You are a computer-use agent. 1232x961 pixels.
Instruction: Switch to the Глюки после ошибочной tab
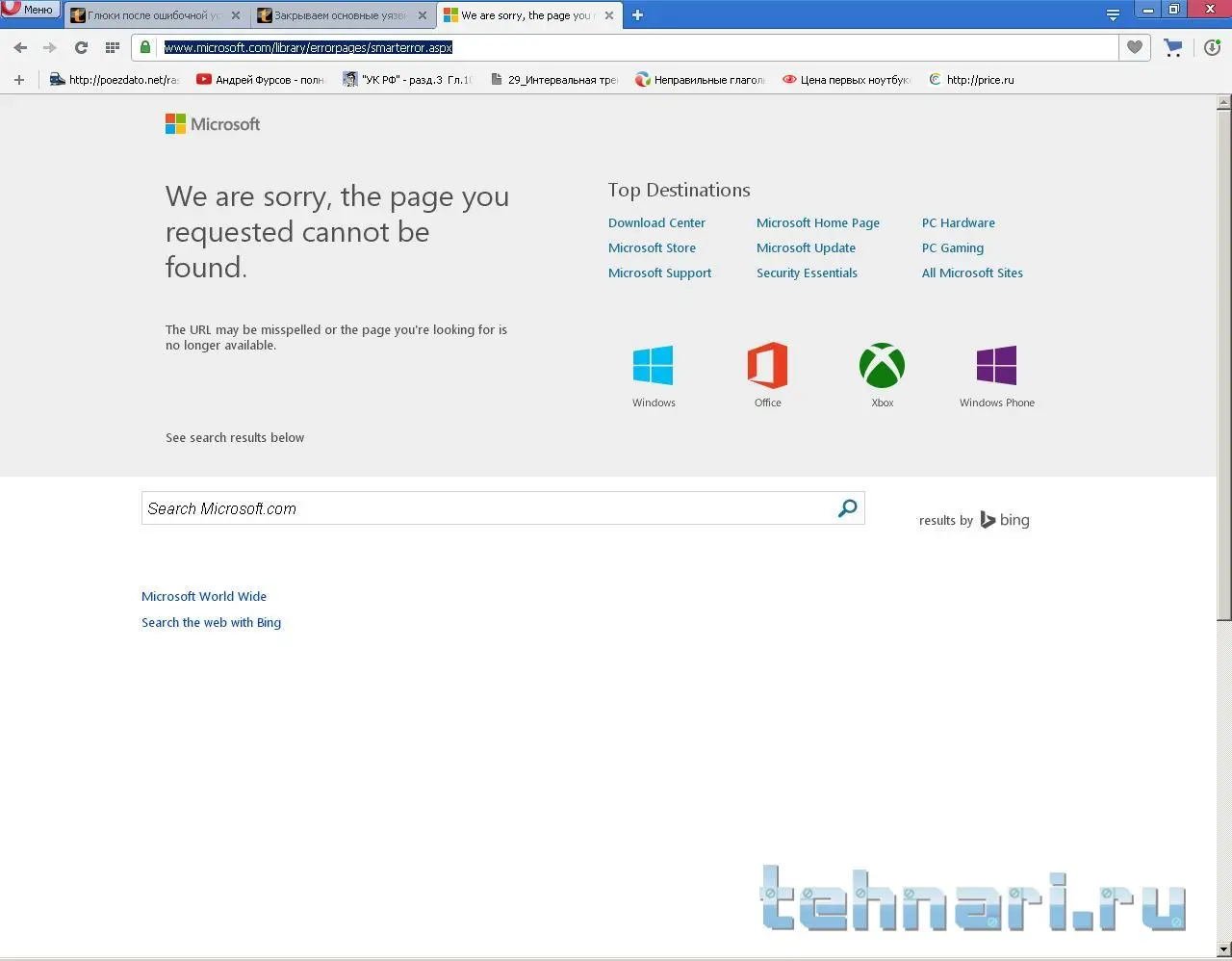coord(154,15)
